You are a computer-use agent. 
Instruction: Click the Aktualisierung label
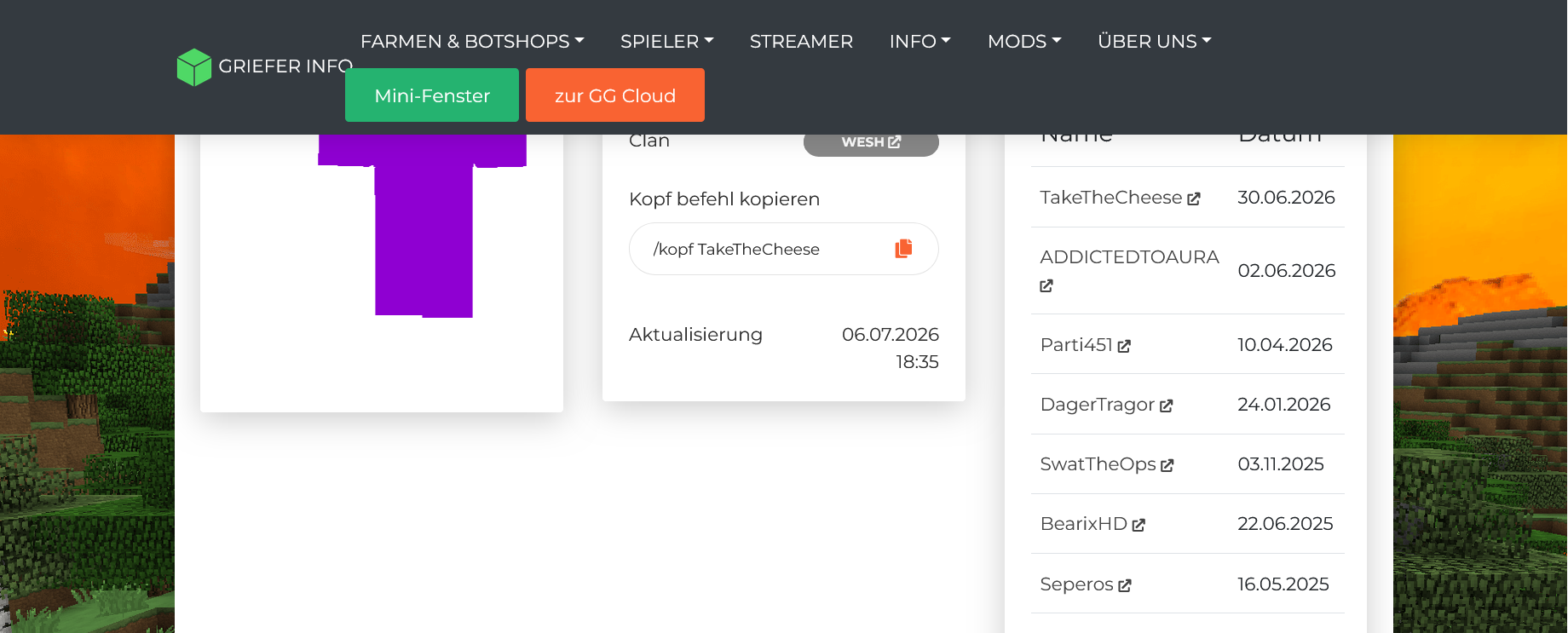pos(695,335)
